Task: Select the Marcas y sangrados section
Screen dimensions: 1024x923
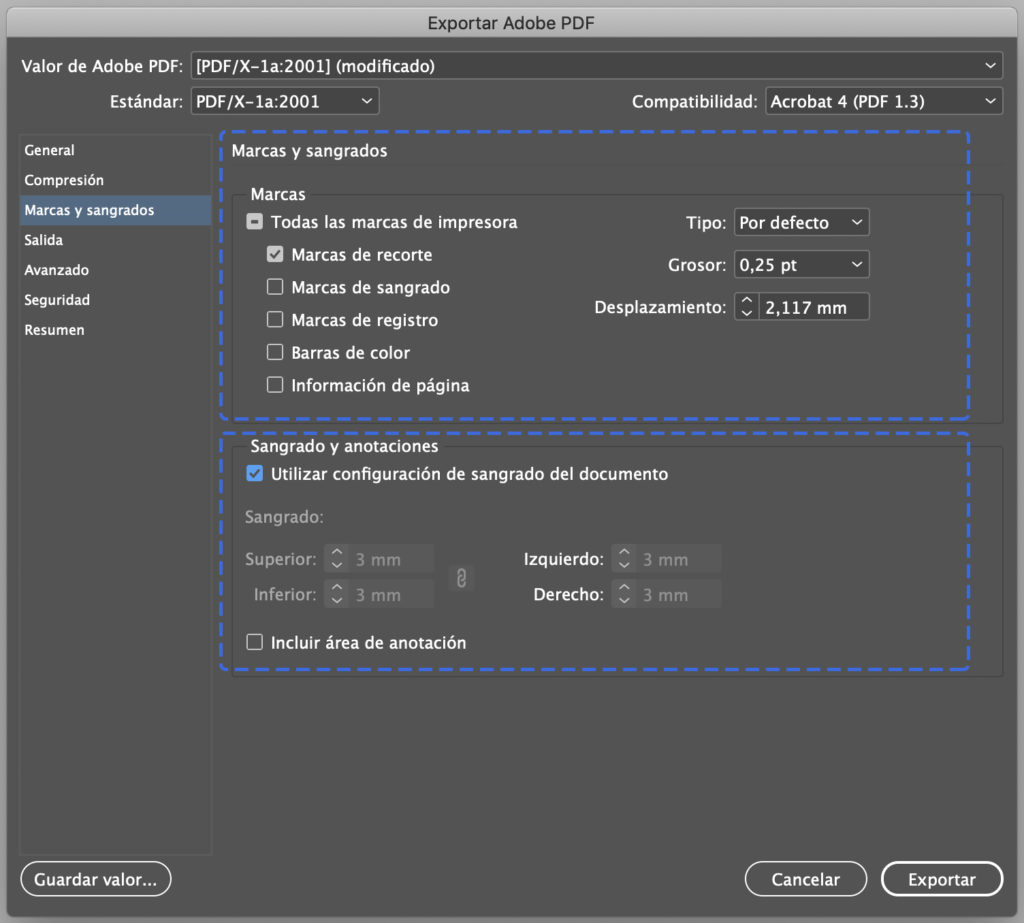Action: point(115,210)
